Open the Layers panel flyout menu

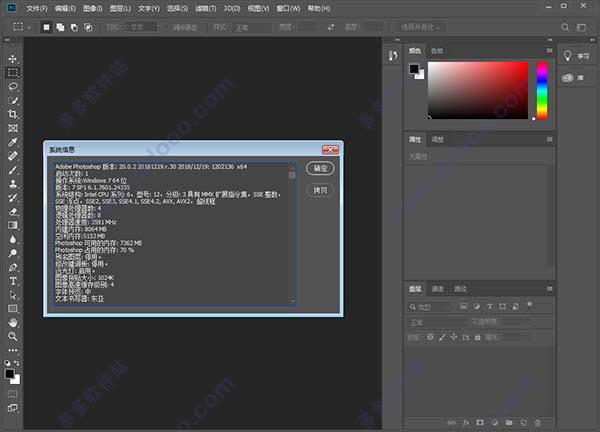tap(549, 289)
